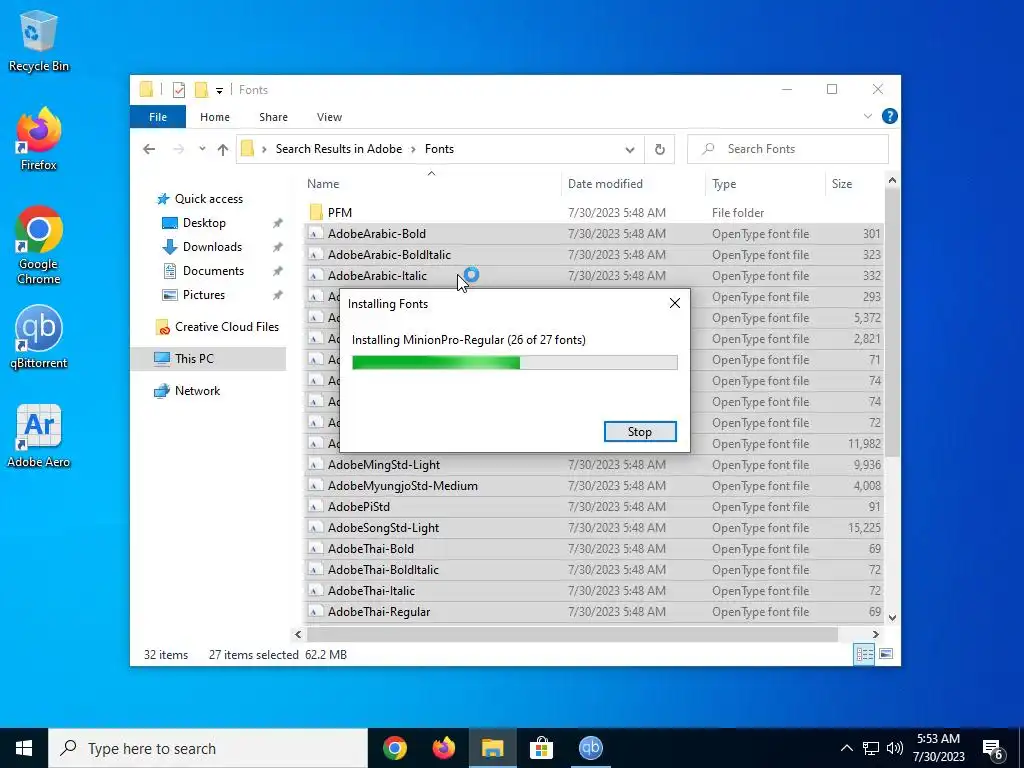Open File Explorer from the taskbar
1024x768 pixels.
tap(492, 748)
